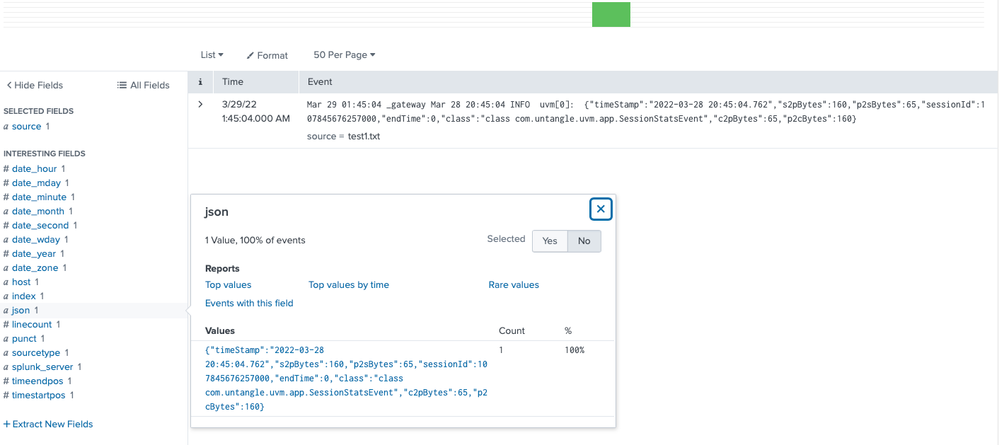This screenshot has height=445, width=999.
Task: Collapse sidebar with Hide Fields
Action: click(x=35, y=85)
